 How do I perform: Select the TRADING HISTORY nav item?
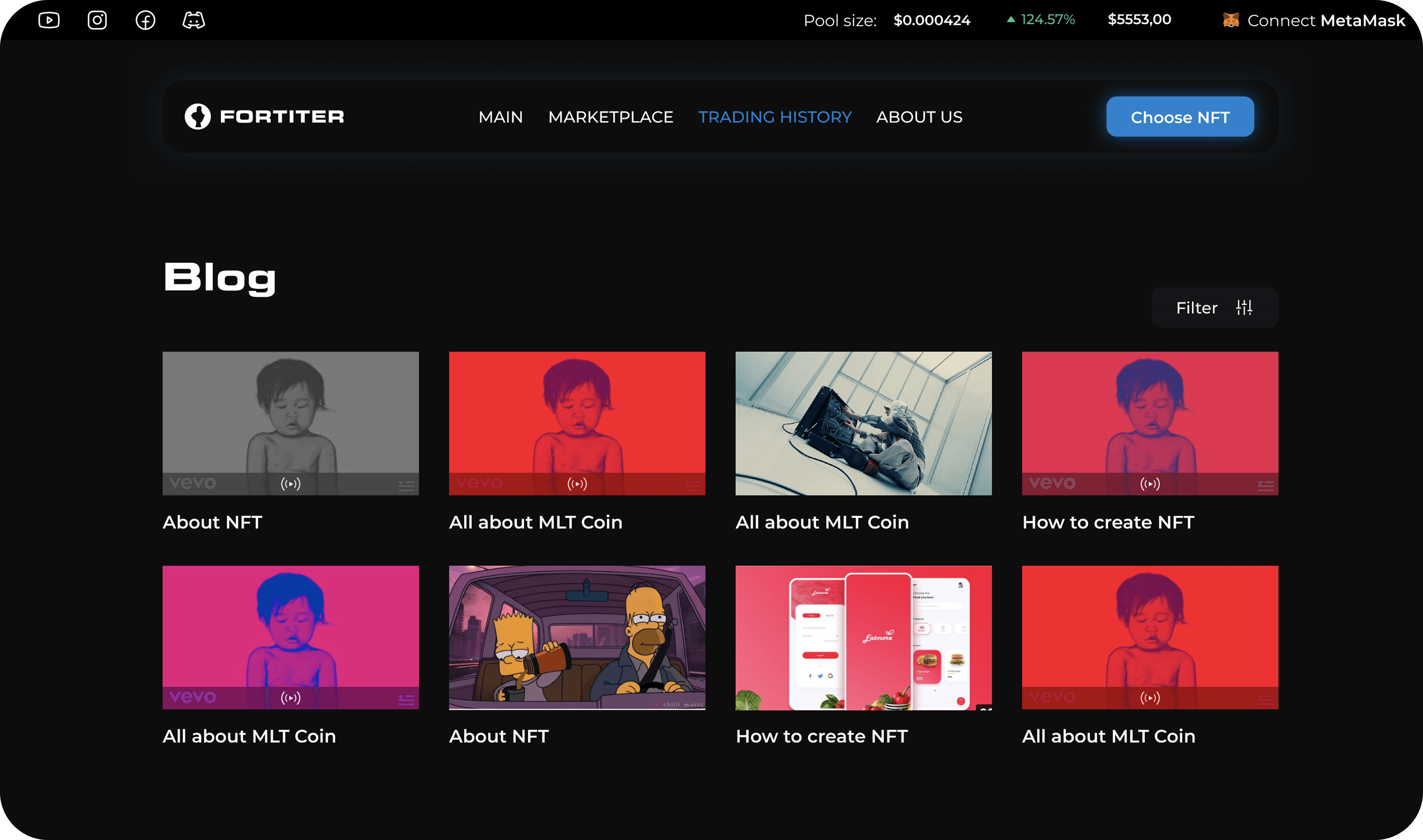(x=775, y=117)
